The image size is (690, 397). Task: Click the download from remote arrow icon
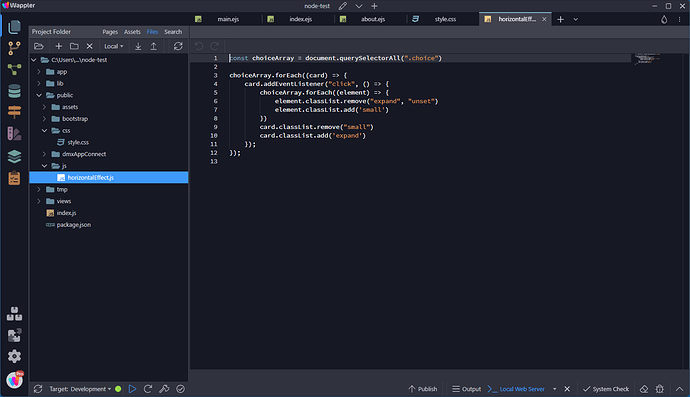138,46
